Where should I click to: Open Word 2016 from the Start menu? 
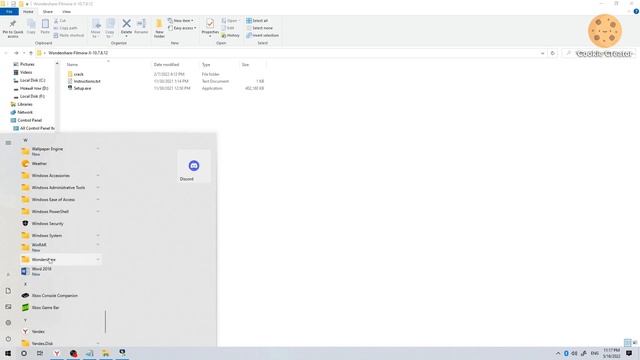[60, 271]
